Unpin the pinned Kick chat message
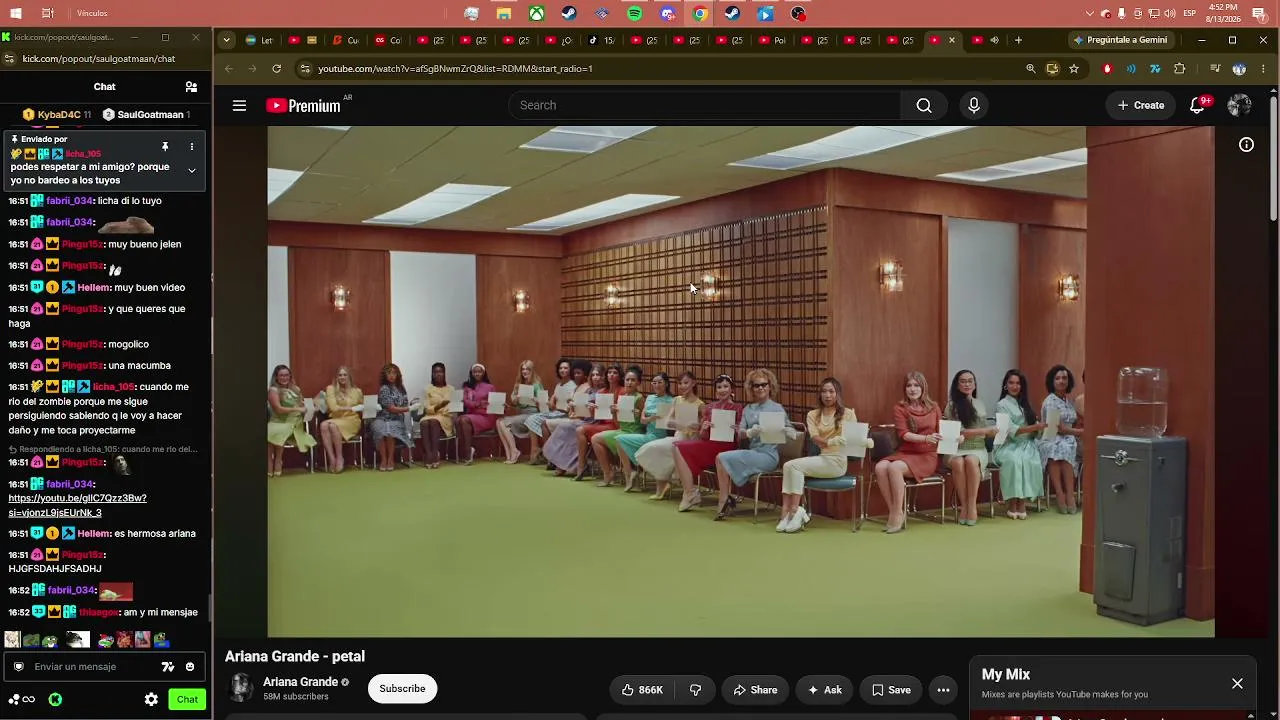Screen dimensions: 1280x720 [165, 147]
